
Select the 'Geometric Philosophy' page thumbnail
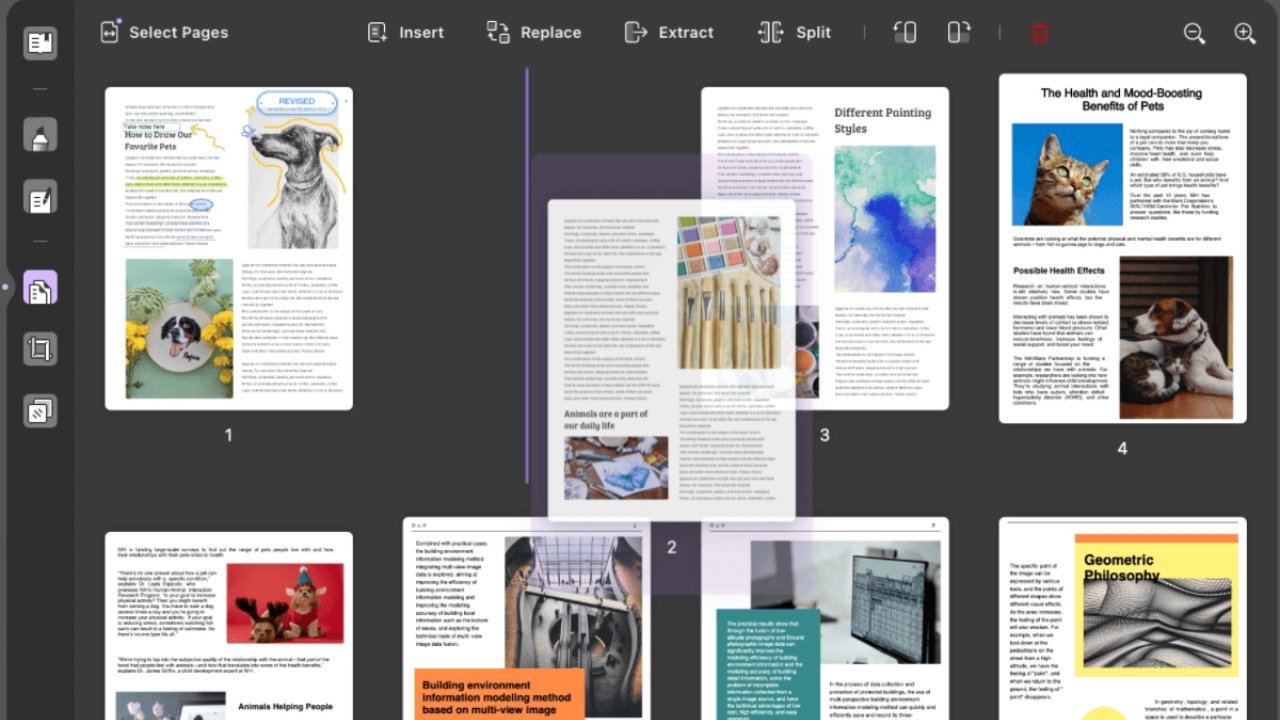tap(1122, 620)
